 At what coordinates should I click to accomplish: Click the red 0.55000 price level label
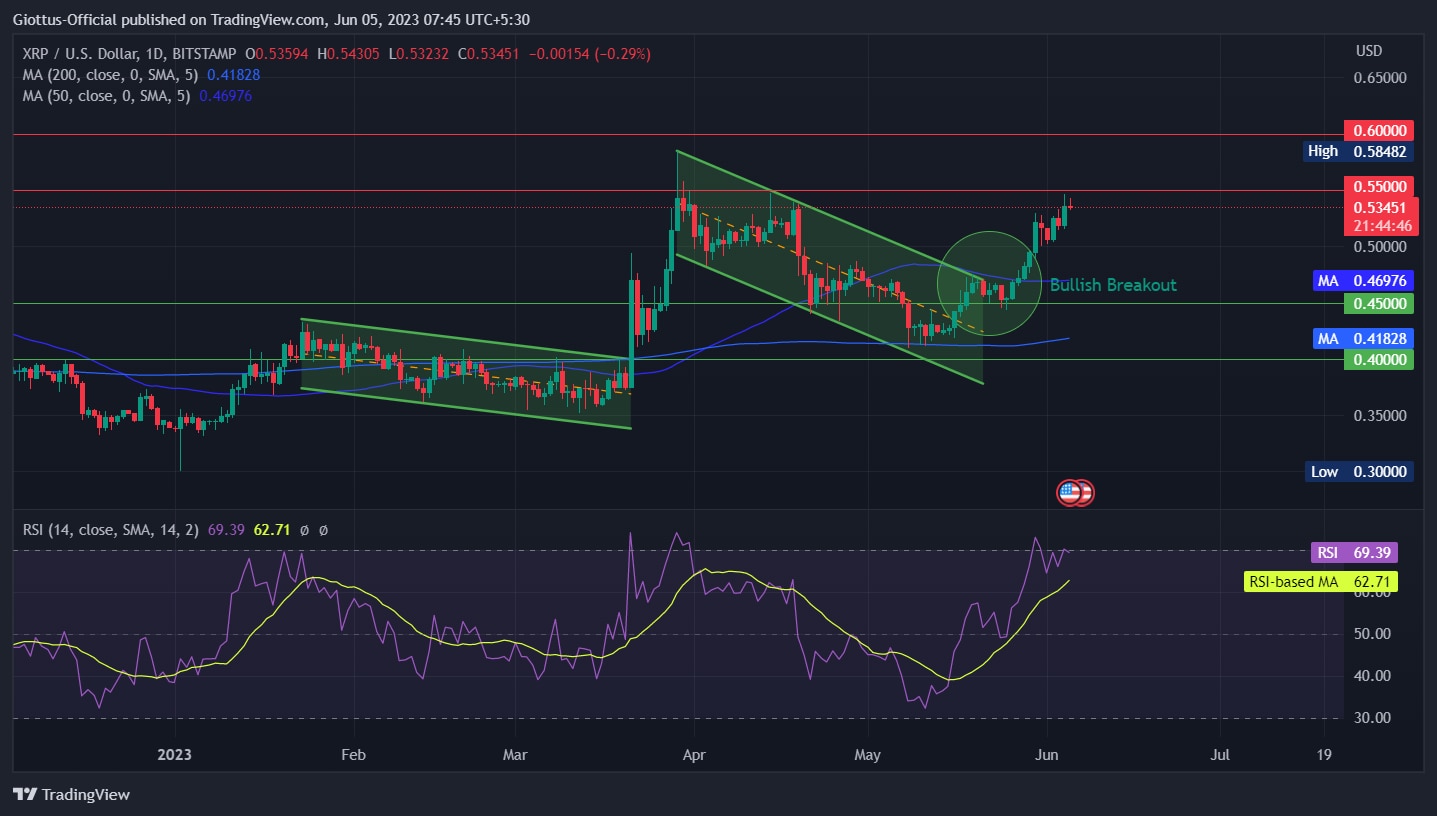pyautogui.click(x=1378, y=187)
